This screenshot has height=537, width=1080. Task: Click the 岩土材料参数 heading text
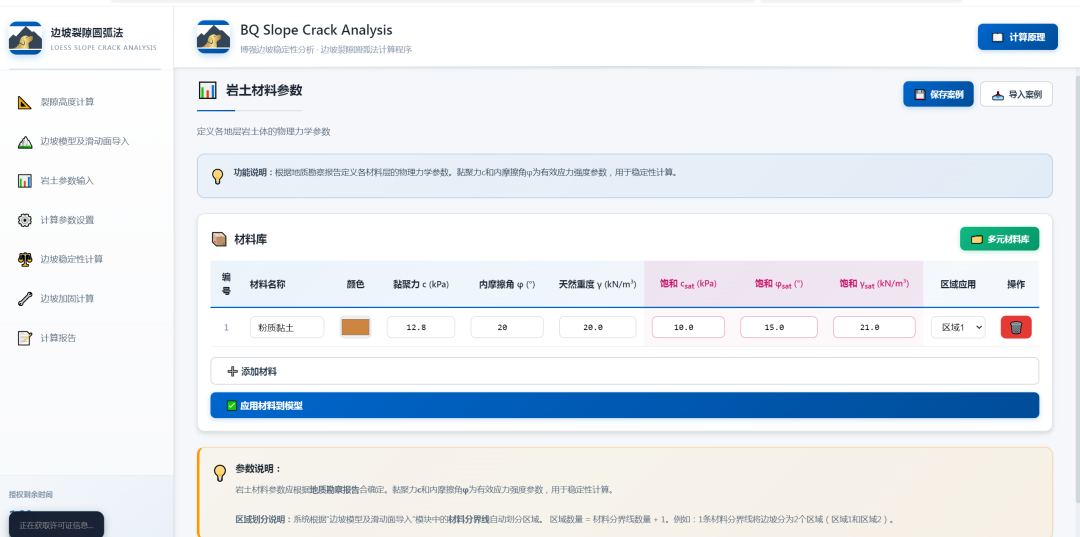[x=264, y=90]
